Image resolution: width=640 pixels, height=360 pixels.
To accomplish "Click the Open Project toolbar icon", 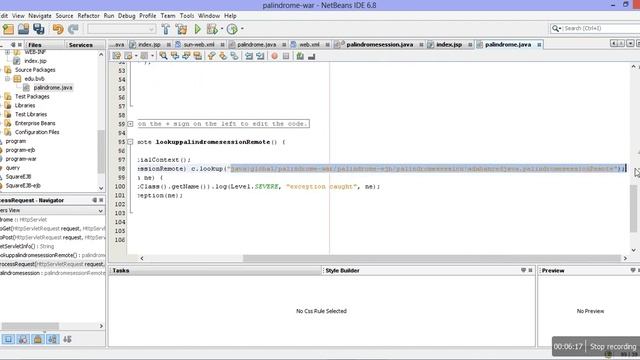I will [x=23, y=29].
